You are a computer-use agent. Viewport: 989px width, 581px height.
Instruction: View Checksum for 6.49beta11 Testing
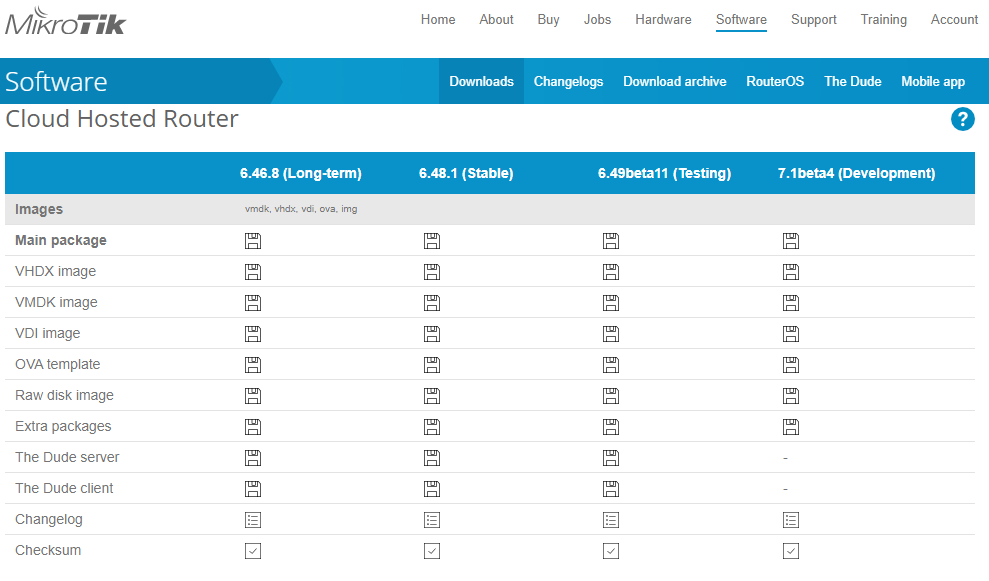(611, 550)
